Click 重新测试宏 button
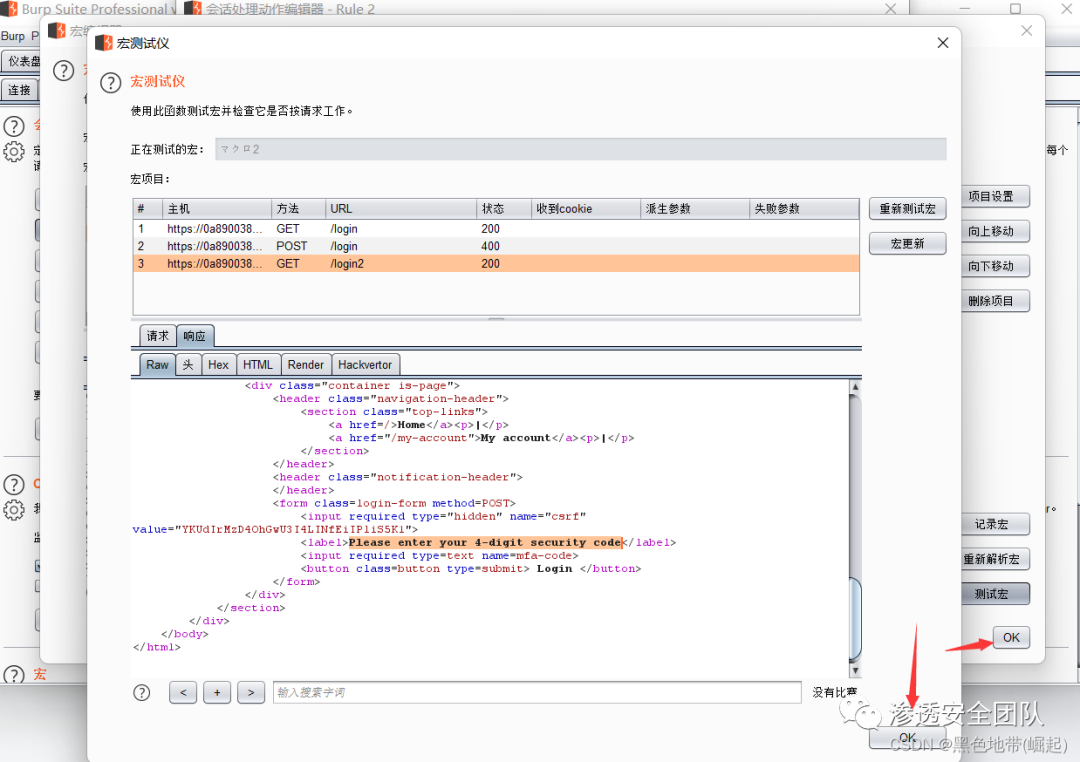1080x762 pixels. pos(907,209)
